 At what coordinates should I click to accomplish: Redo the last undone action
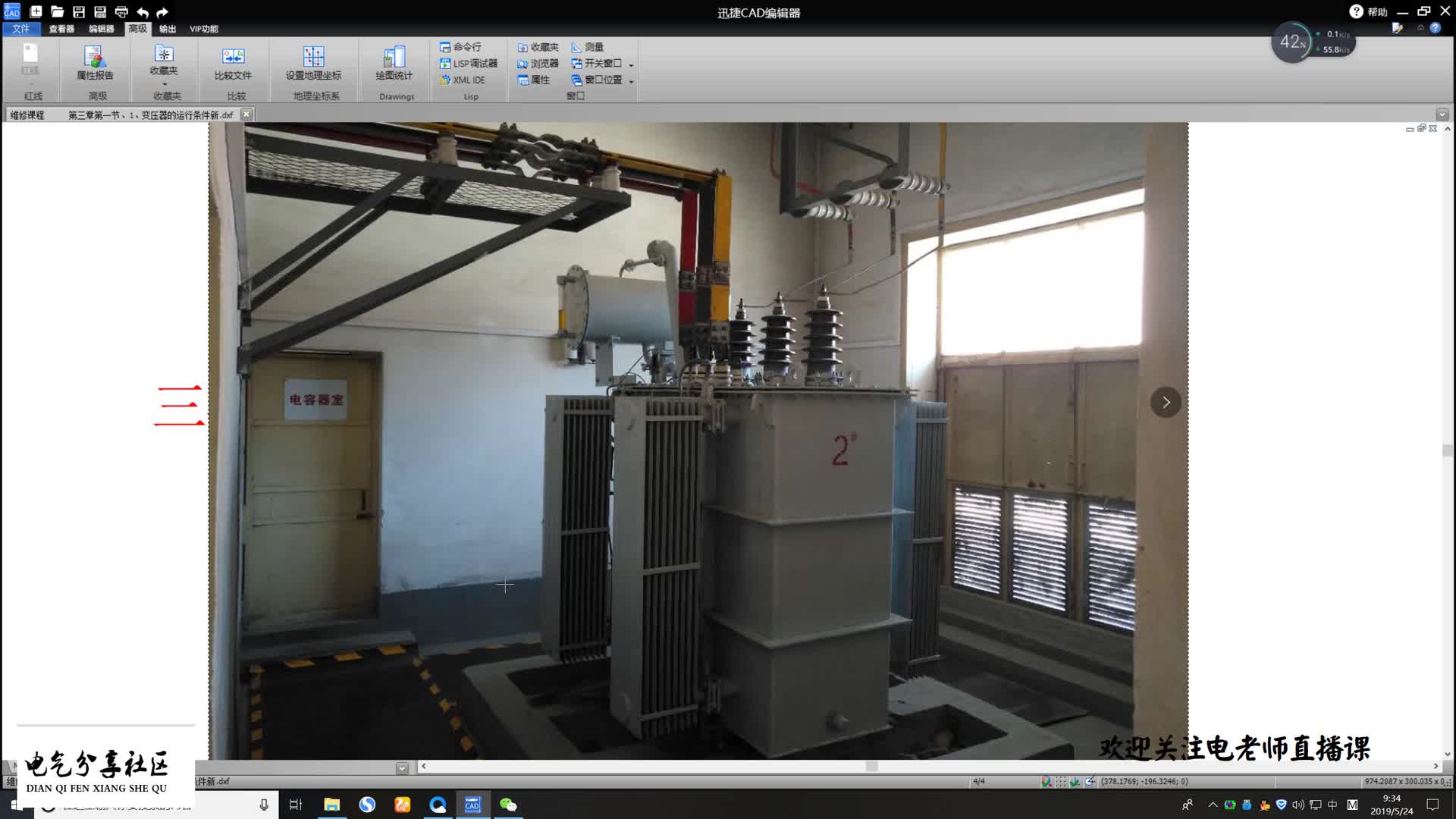coord(162,12)
